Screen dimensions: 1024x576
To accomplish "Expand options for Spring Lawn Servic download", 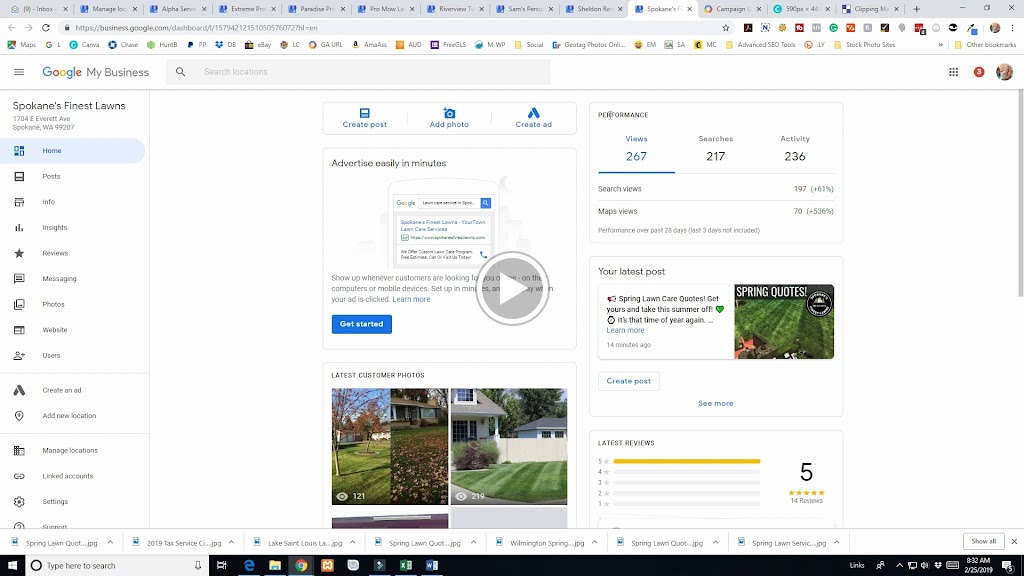I will [x=837, y=543].
